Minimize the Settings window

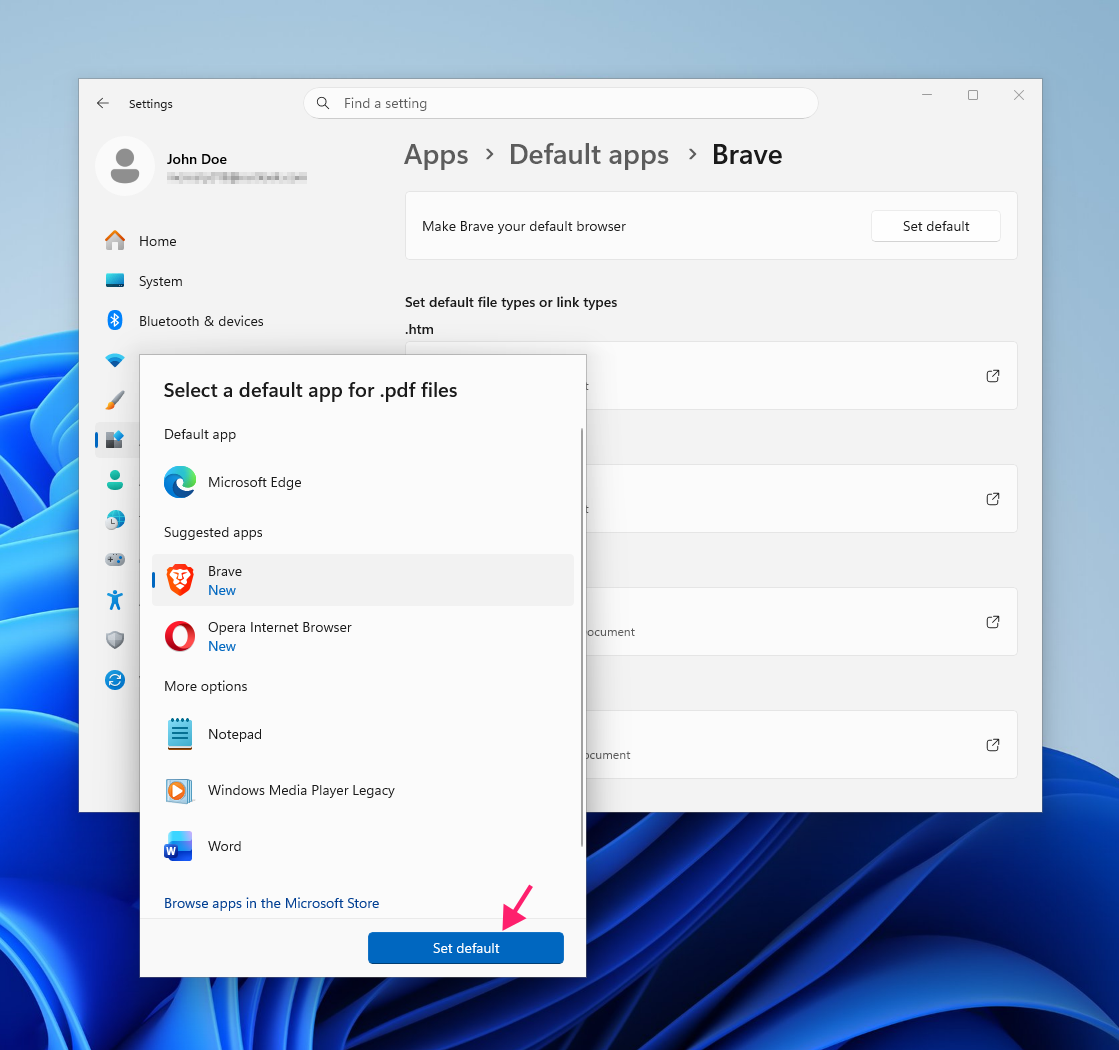(927, 95)
